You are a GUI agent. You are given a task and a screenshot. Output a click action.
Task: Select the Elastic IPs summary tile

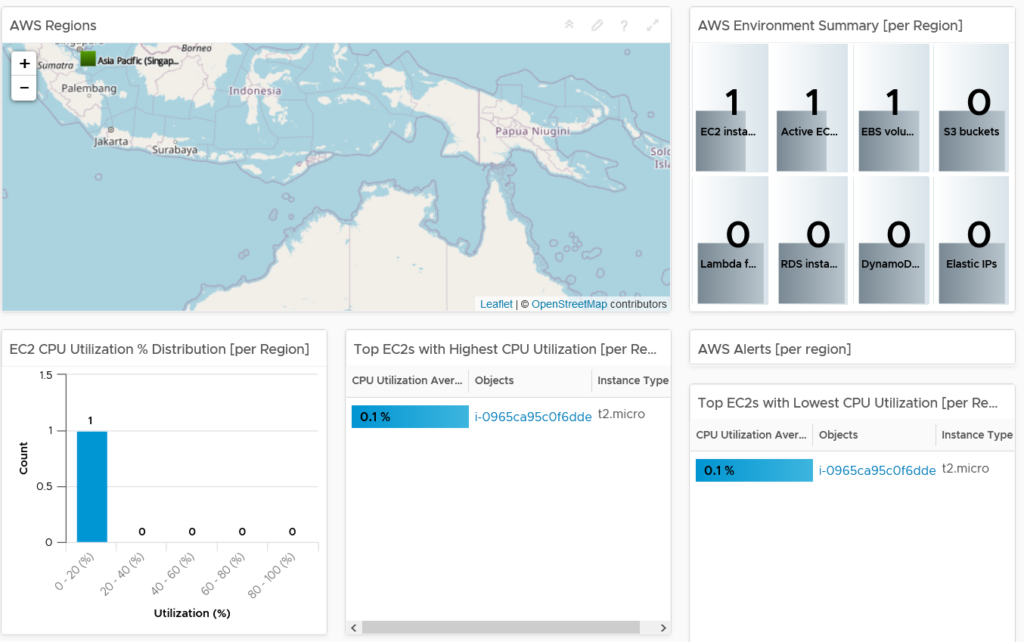tap(972, 240)
